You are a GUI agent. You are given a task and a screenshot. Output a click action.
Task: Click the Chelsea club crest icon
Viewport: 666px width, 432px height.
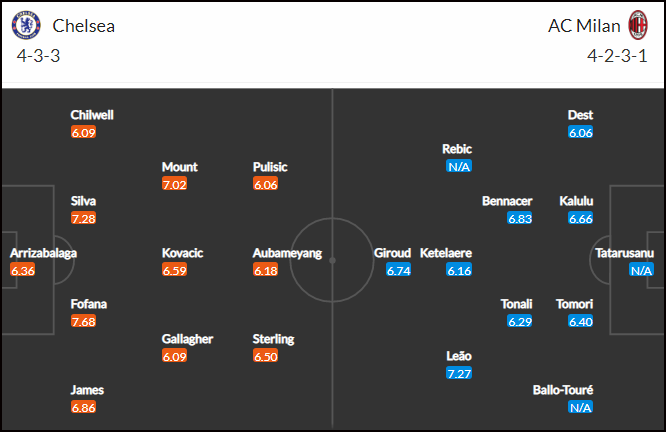tap(26, 25)
